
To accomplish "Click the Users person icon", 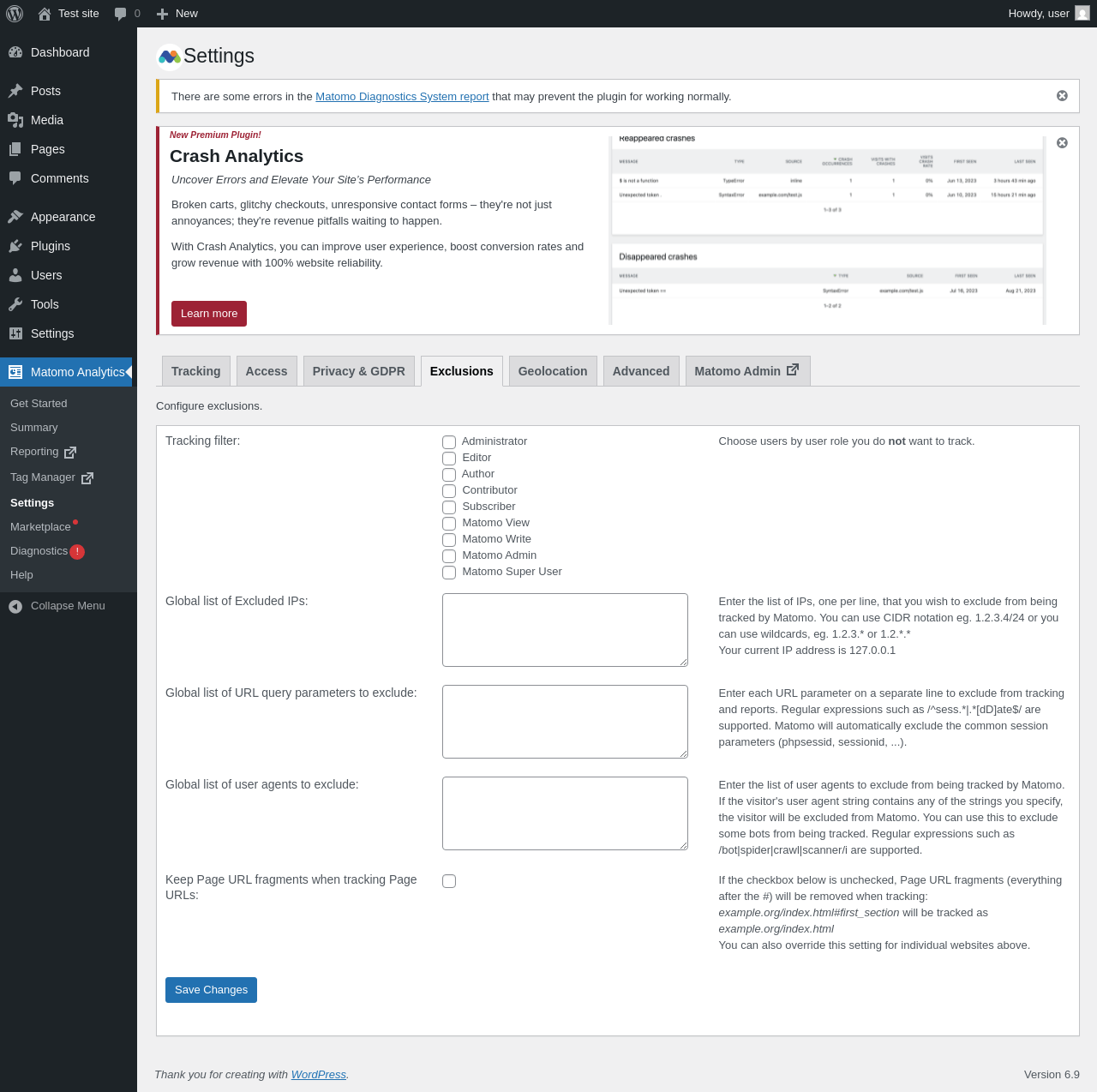I will point(15,275).
